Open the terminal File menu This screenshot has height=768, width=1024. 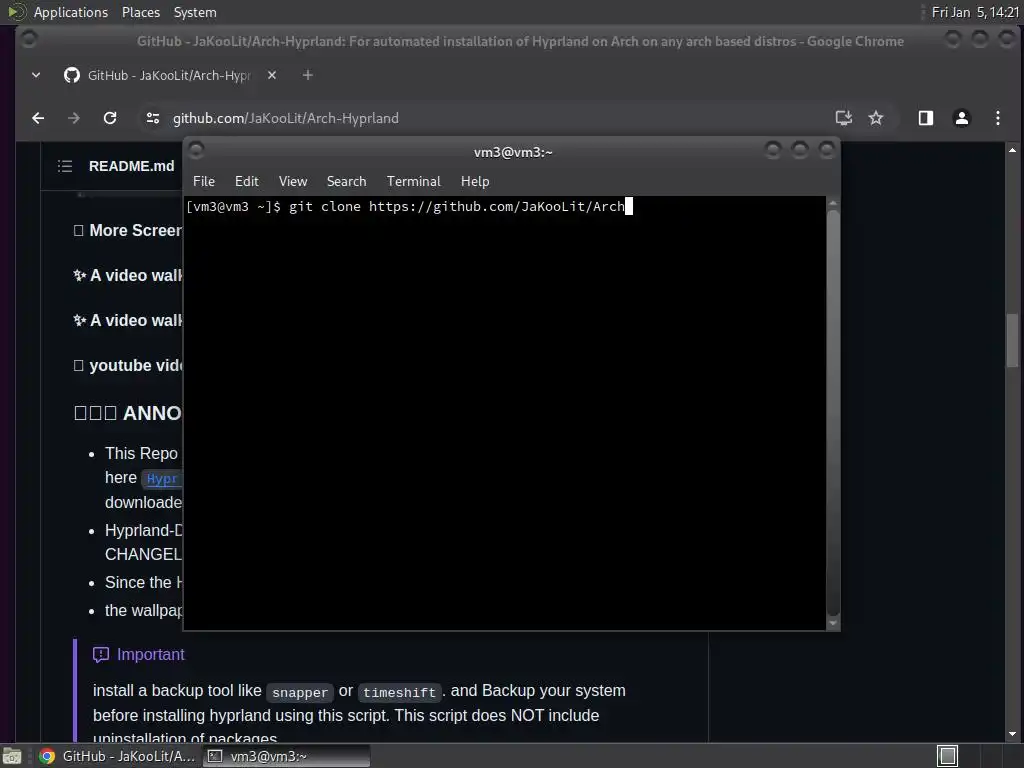click(204, 182)
